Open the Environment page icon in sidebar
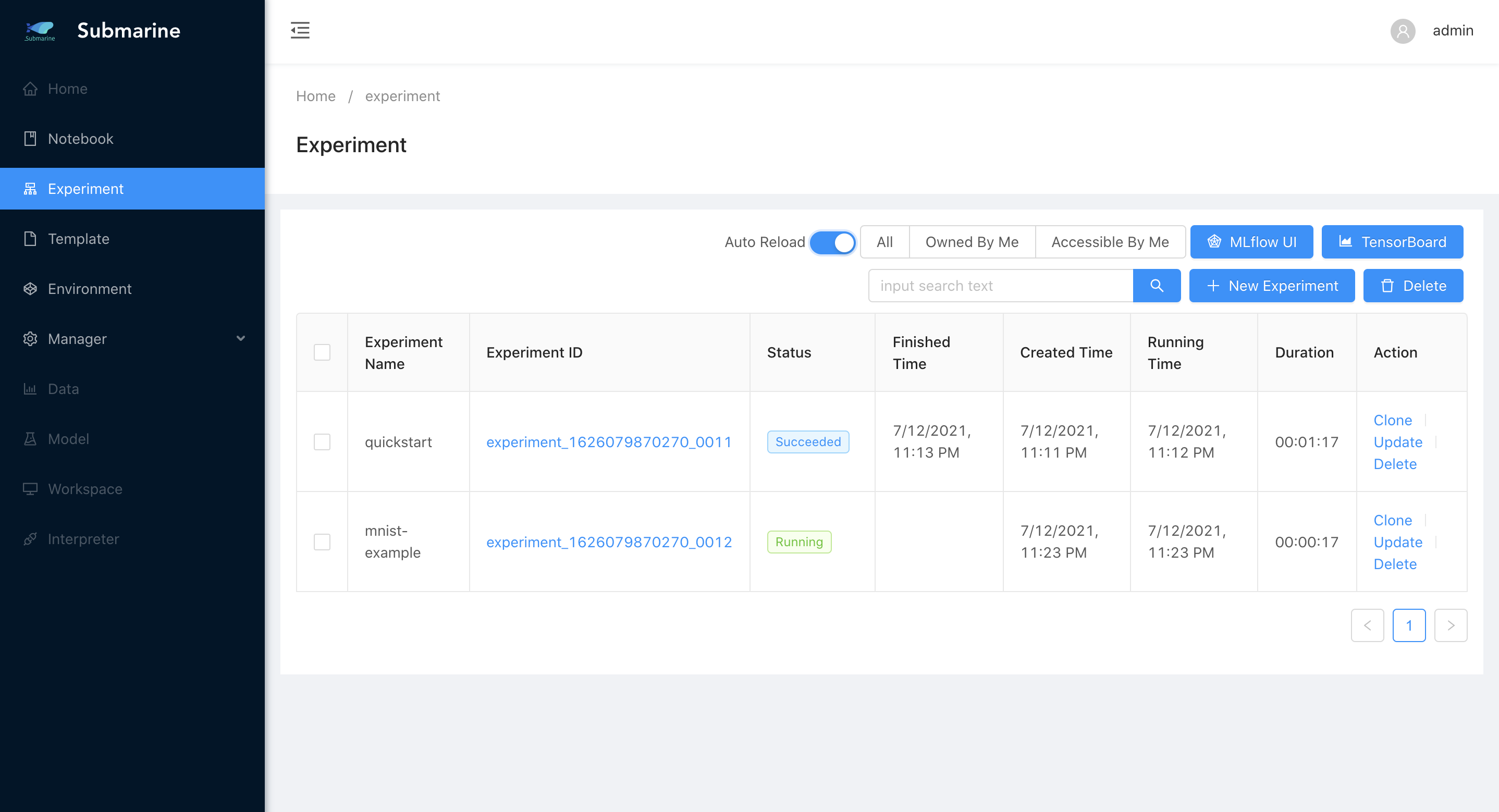This screenshot has height=812, width=1499. [x=30, y=289]
